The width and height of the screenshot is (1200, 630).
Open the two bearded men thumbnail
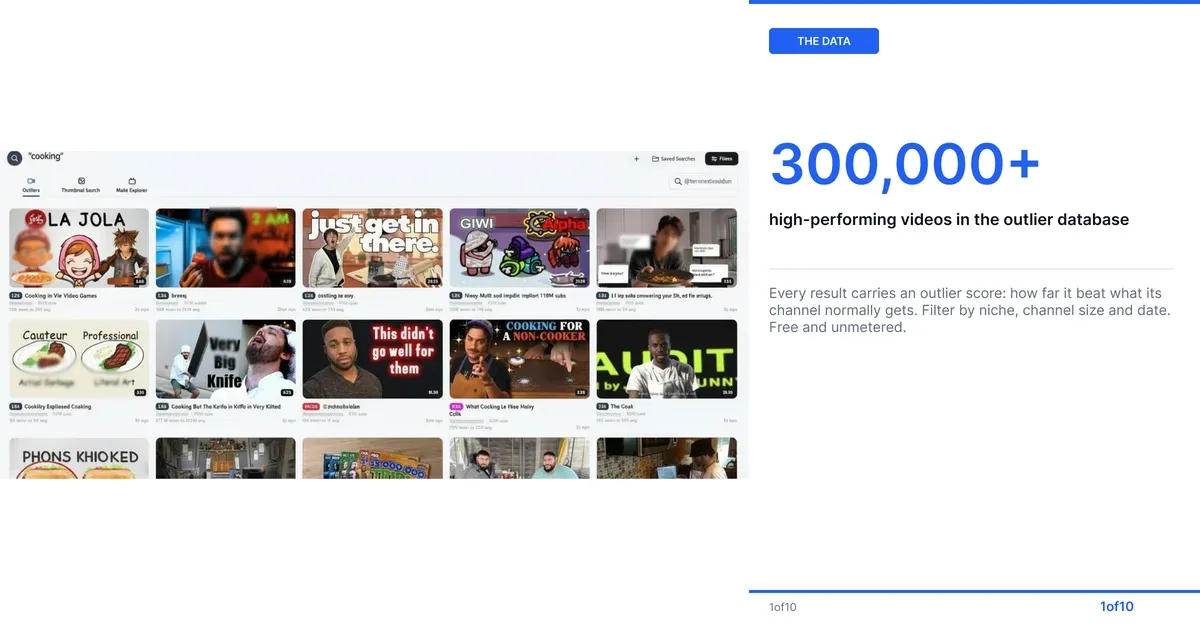[520, 458]
